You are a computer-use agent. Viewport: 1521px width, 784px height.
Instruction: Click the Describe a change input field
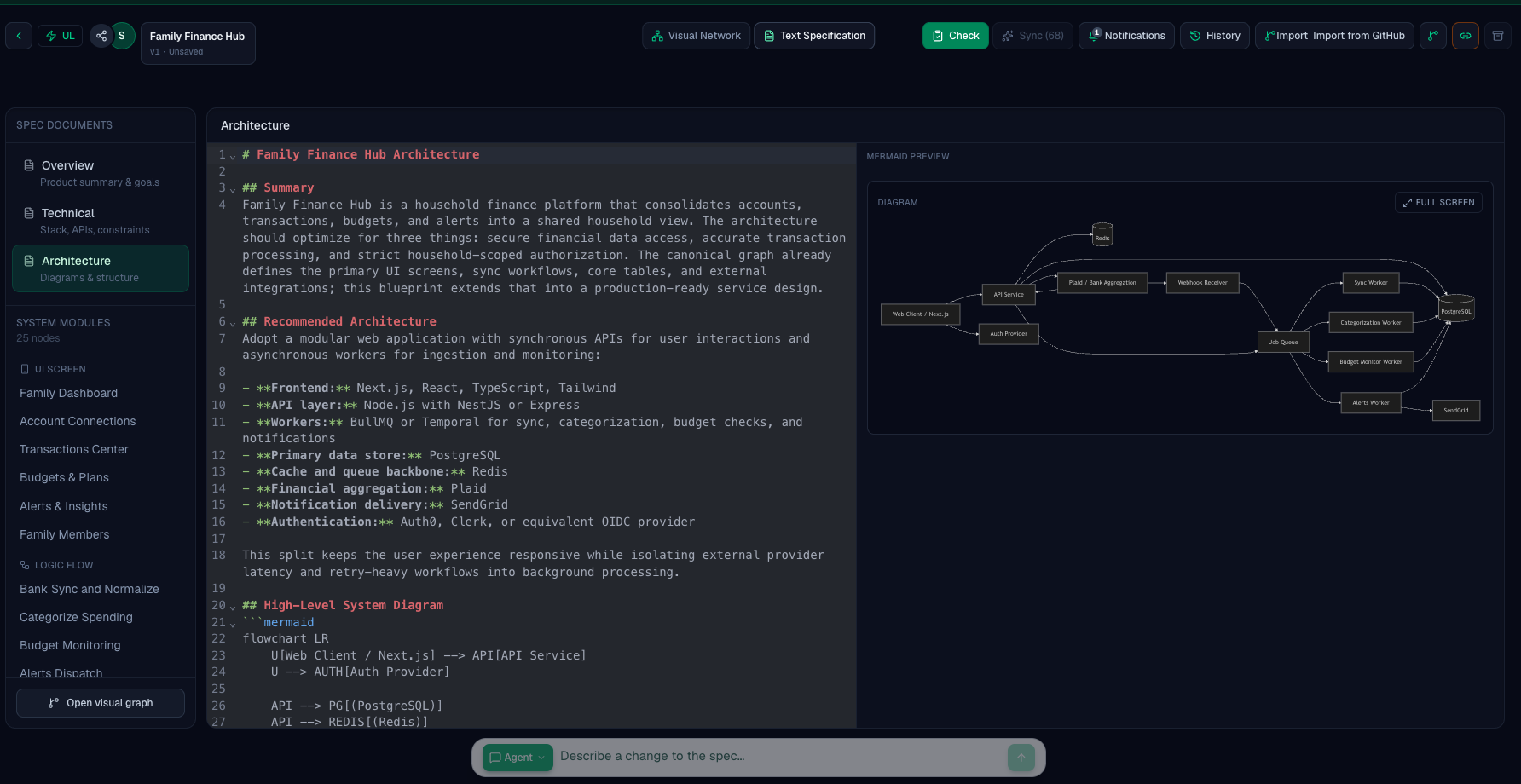point(780,757)
